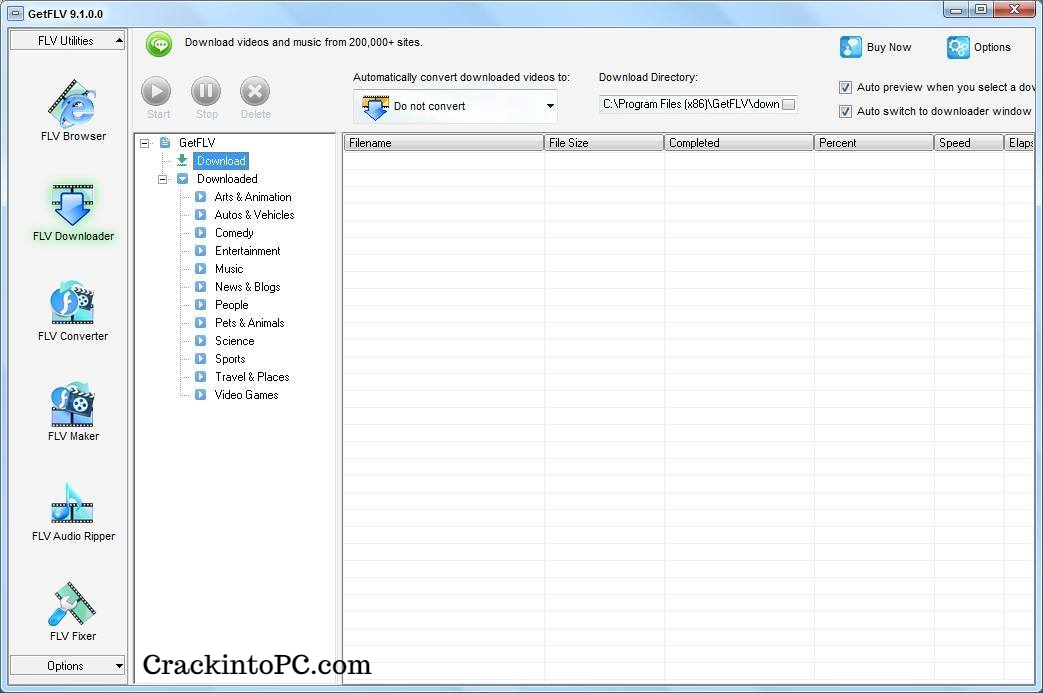The image size is (1043, 693).
Task: Click the Music category icon
Action: point(200,269)
